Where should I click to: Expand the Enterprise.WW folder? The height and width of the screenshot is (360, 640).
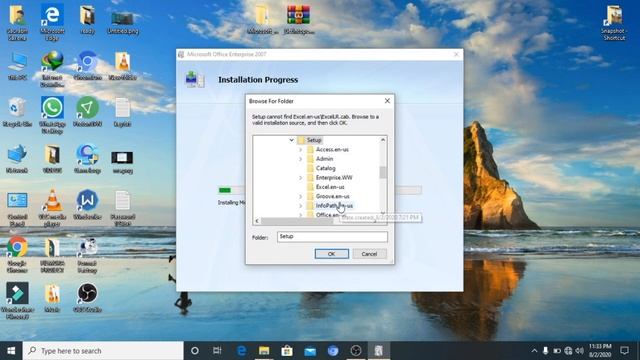click(x=300, y=178)
